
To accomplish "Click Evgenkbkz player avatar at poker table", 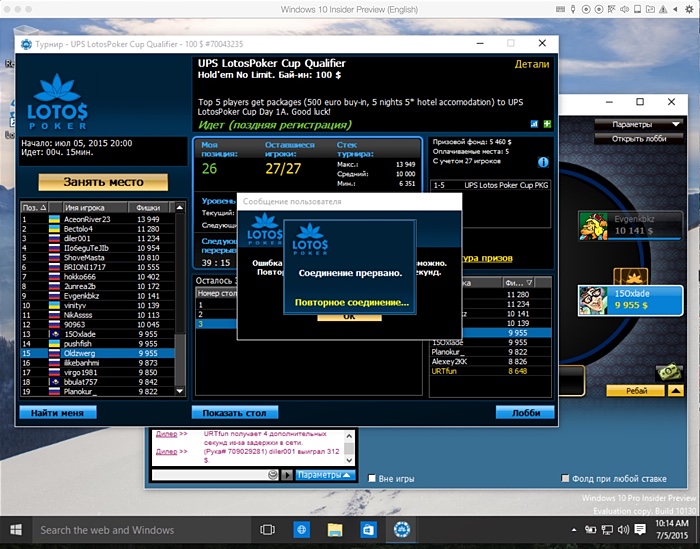I will [x=593, y=226].
